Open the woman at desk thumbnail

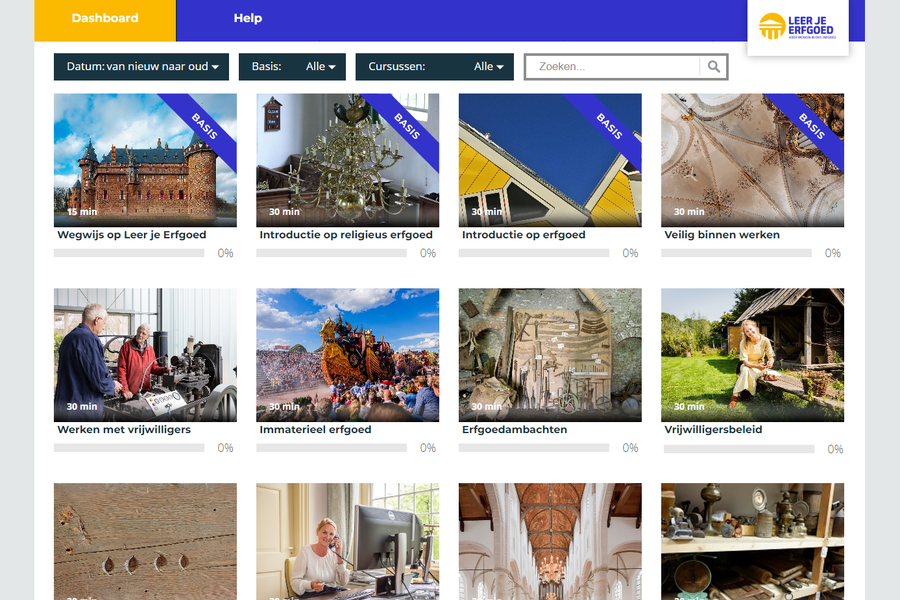tap(347, 541)
